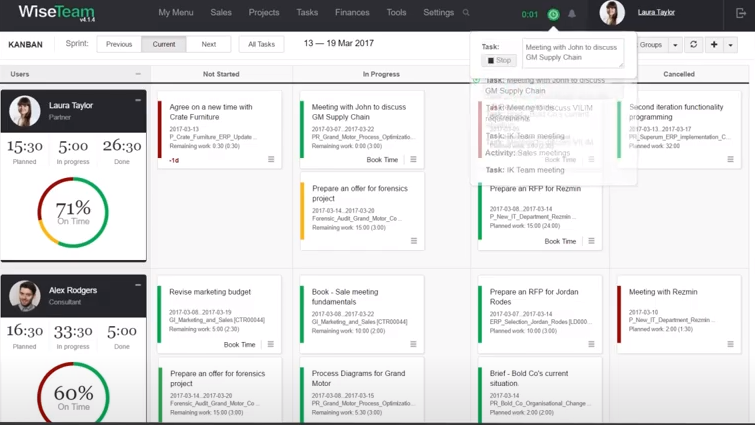
Task: Open menu icon on Prepare RFP for Rezmin card
Action: (591, 241)
